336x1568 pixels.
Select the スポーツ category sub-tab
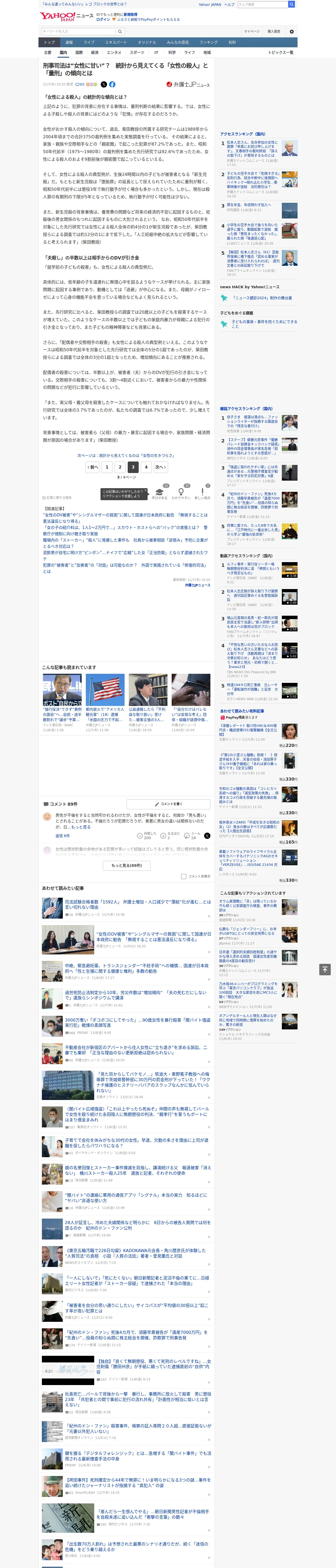(137, 52)
